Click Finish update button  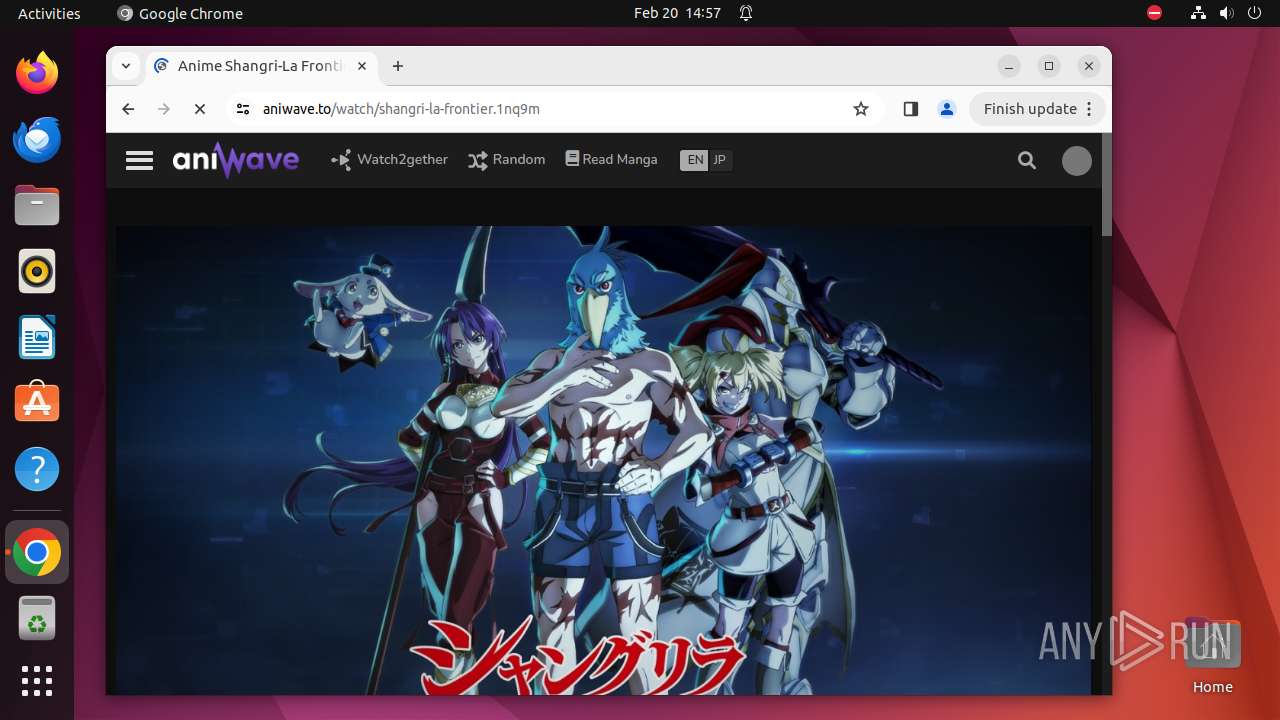(x=1030, y=109)
